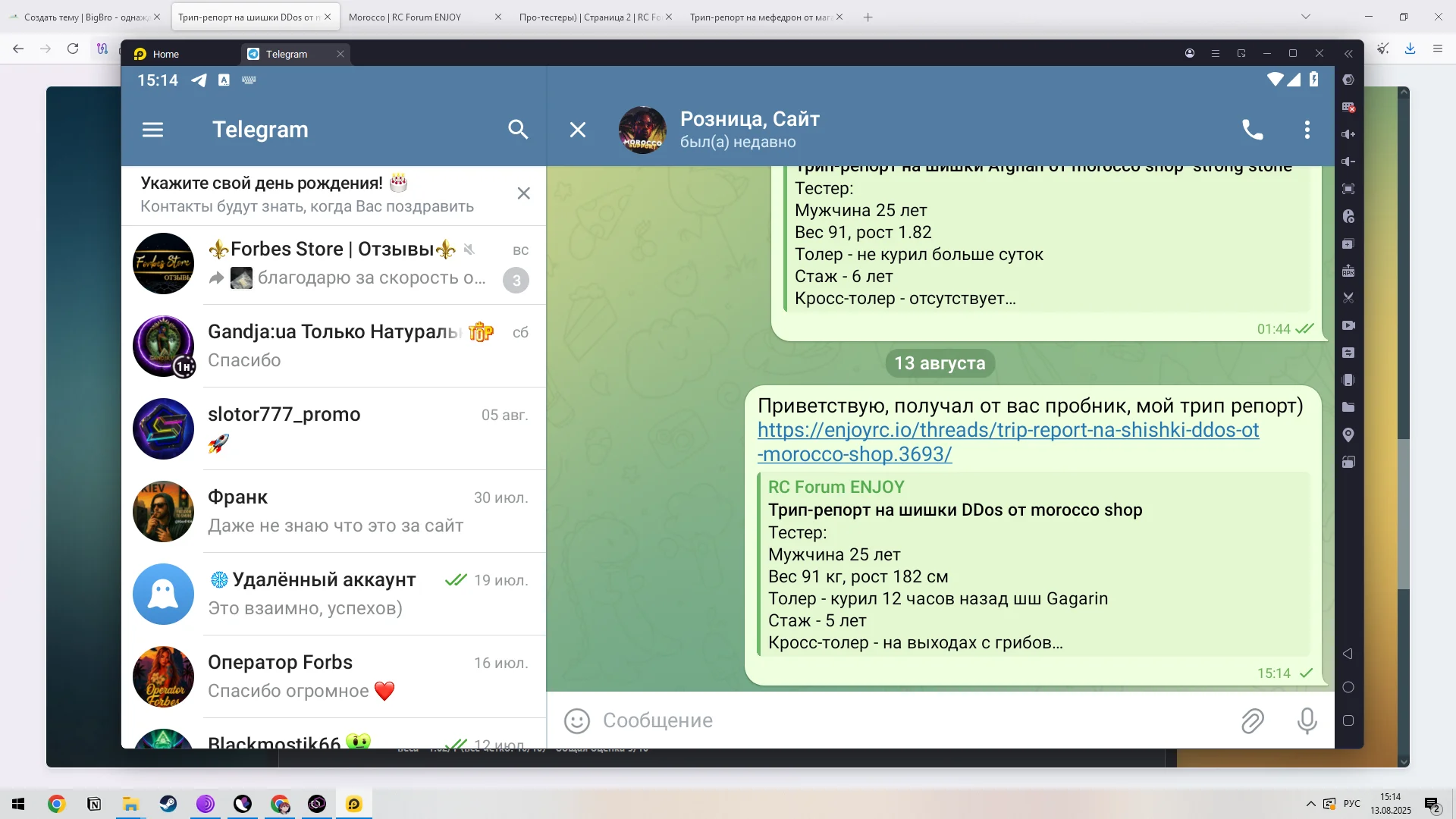Shake the emulator device
This screenshot has height=819, width=1456.
tap(1348, 380)
